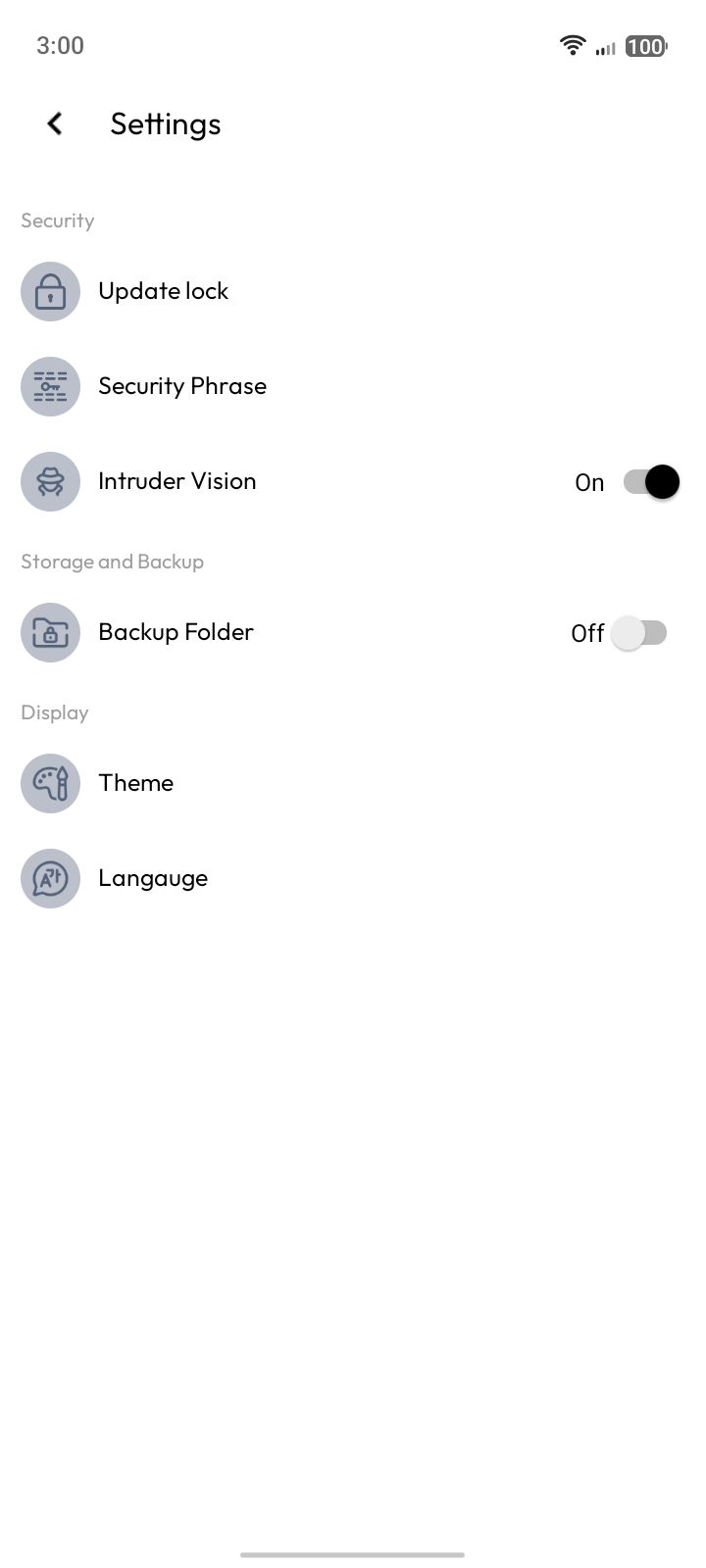Tap the bottom home gesture bar
Viewport: 706px width, 1568px height.
[x=352, y=1554]
